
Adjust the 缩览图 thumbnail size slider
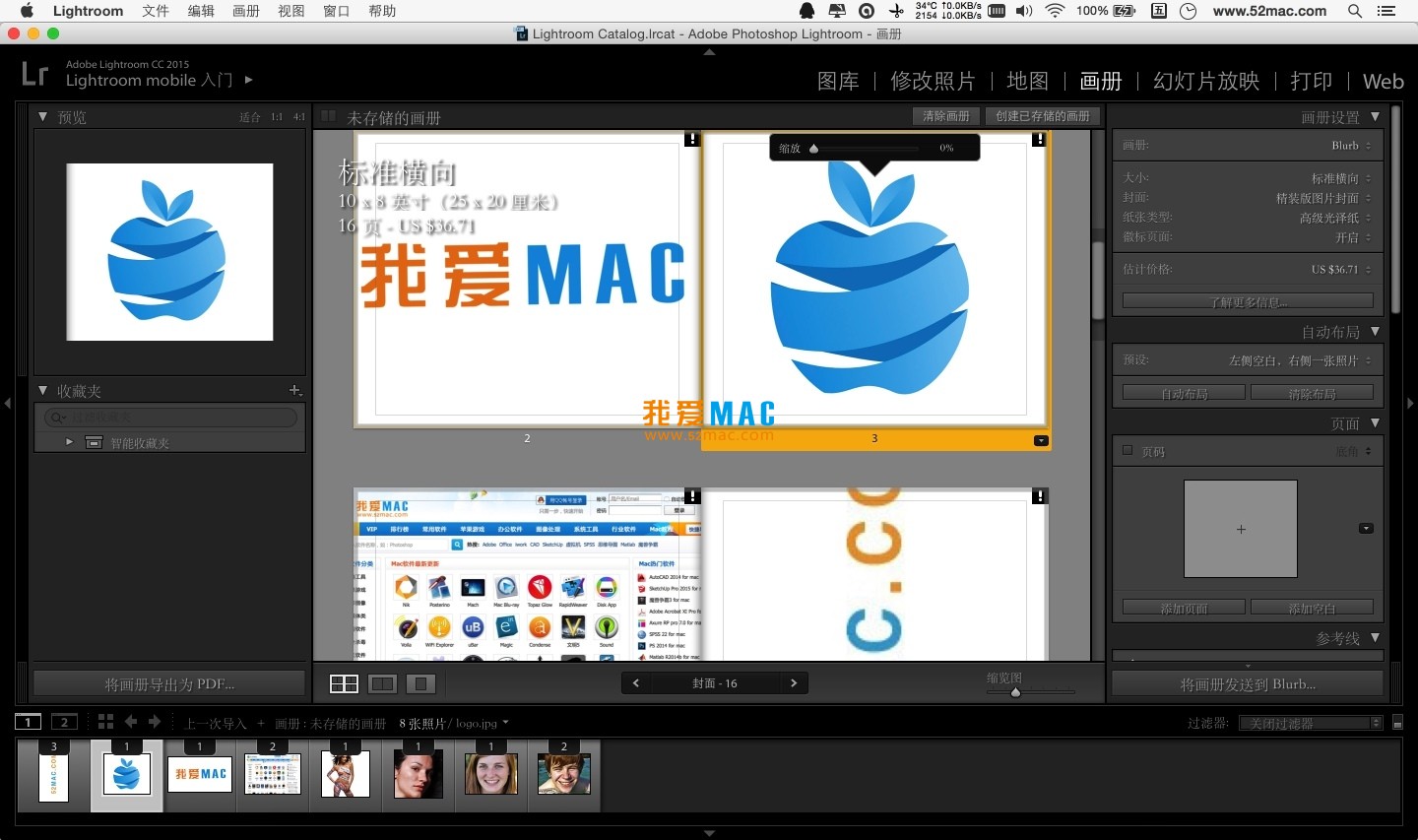point(1016,692)
